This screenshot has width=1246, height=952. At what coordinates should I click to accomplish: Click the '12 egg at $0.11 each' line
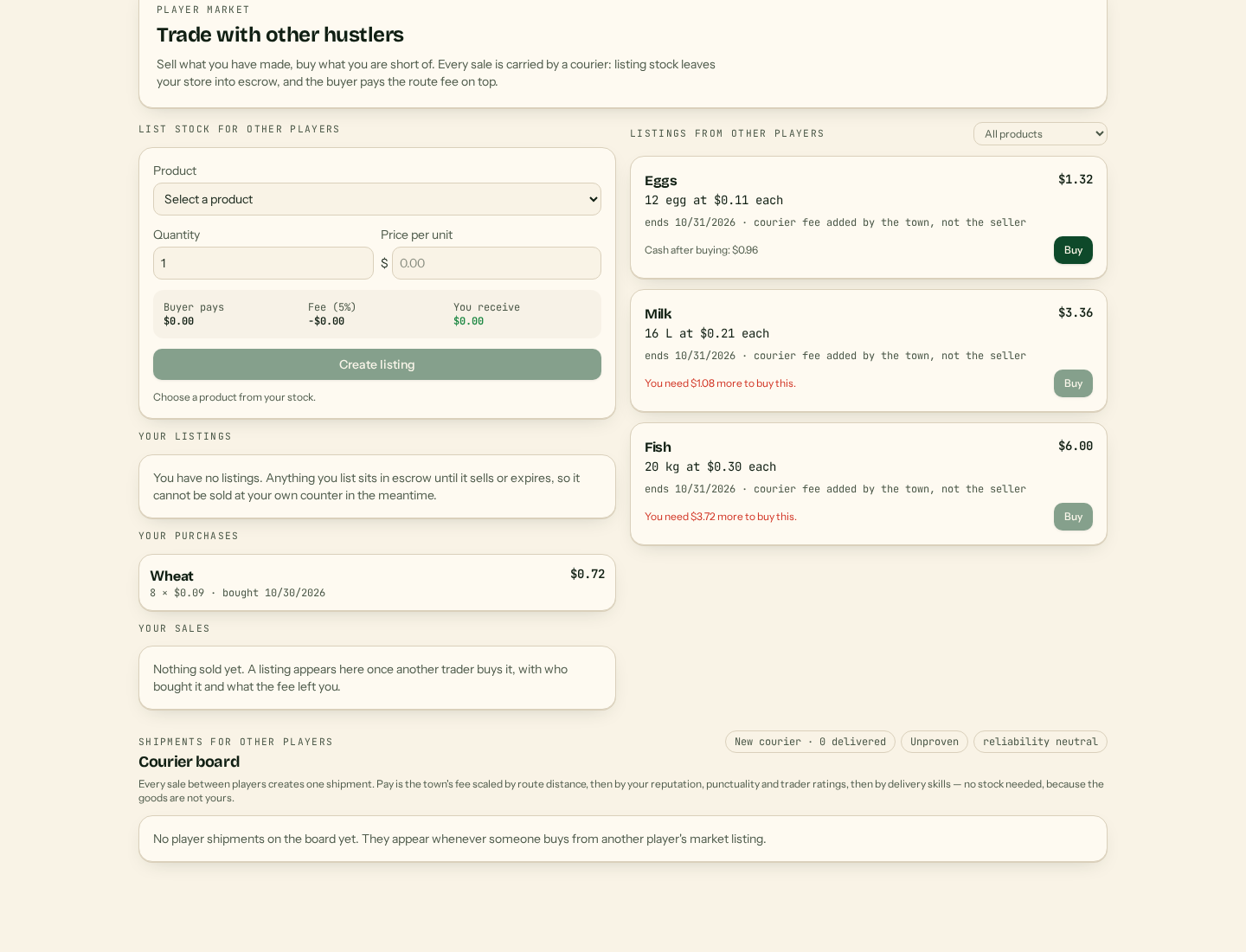coord(714,200)
